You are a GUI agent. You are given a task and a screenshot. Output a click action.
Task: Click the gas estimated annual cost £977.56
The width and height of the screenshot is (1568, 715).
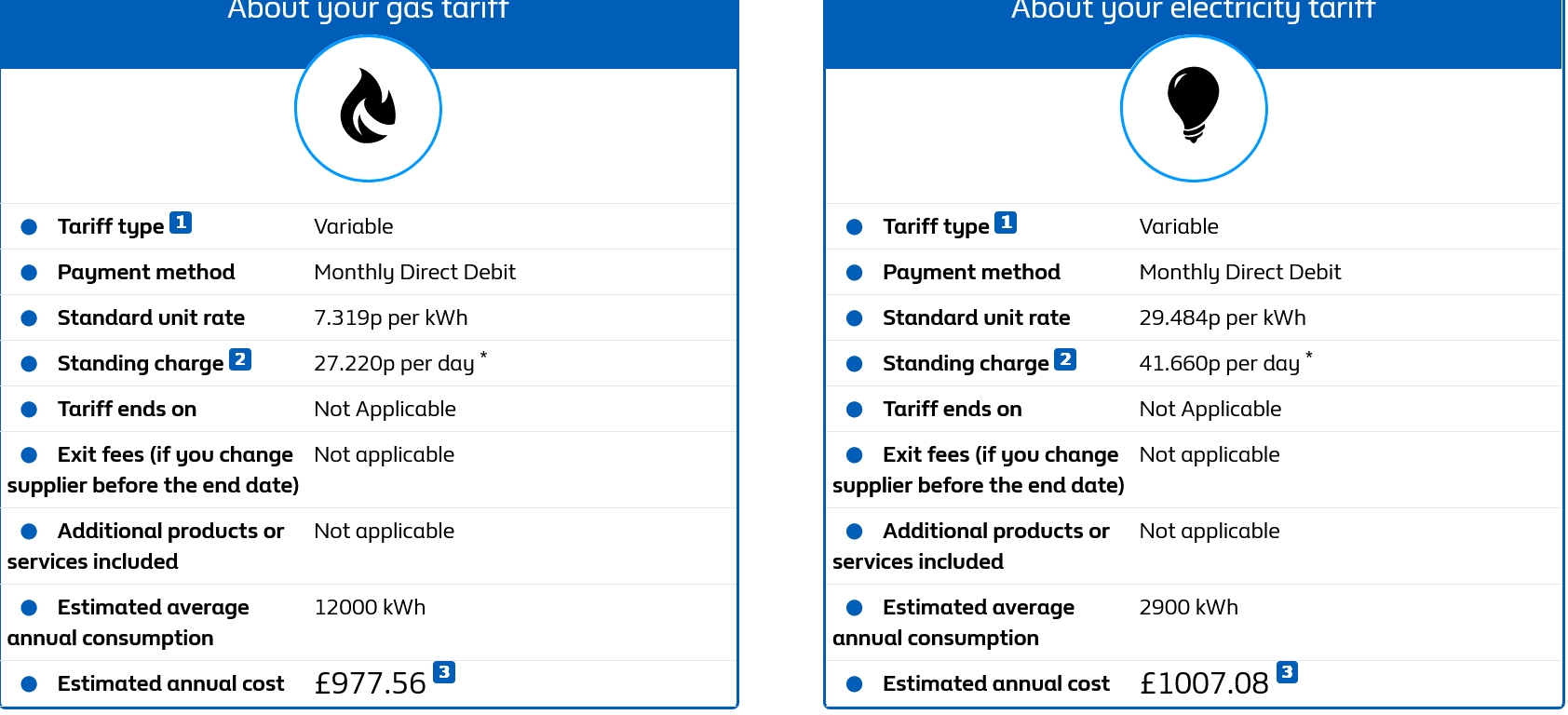370,683
